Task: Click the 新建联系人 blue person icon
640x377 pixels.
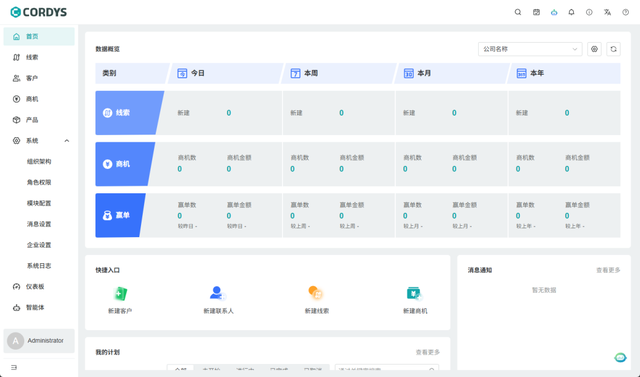Action: 218,293
